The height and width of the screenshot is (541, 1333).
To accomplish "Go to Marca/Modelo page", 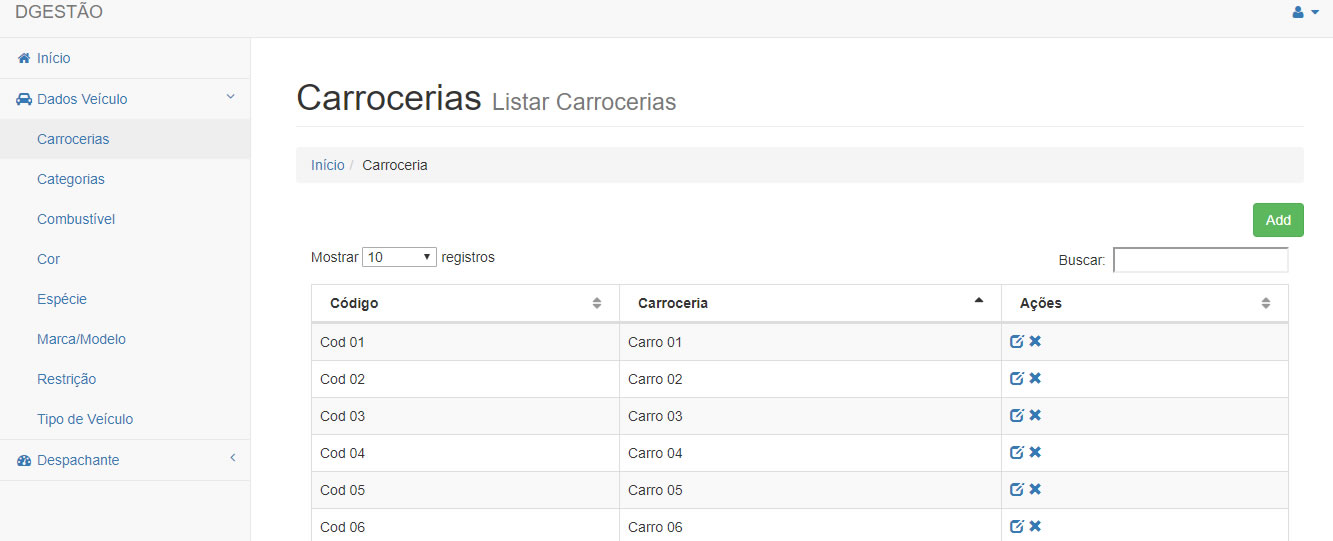I will click(x=81, y=339).
